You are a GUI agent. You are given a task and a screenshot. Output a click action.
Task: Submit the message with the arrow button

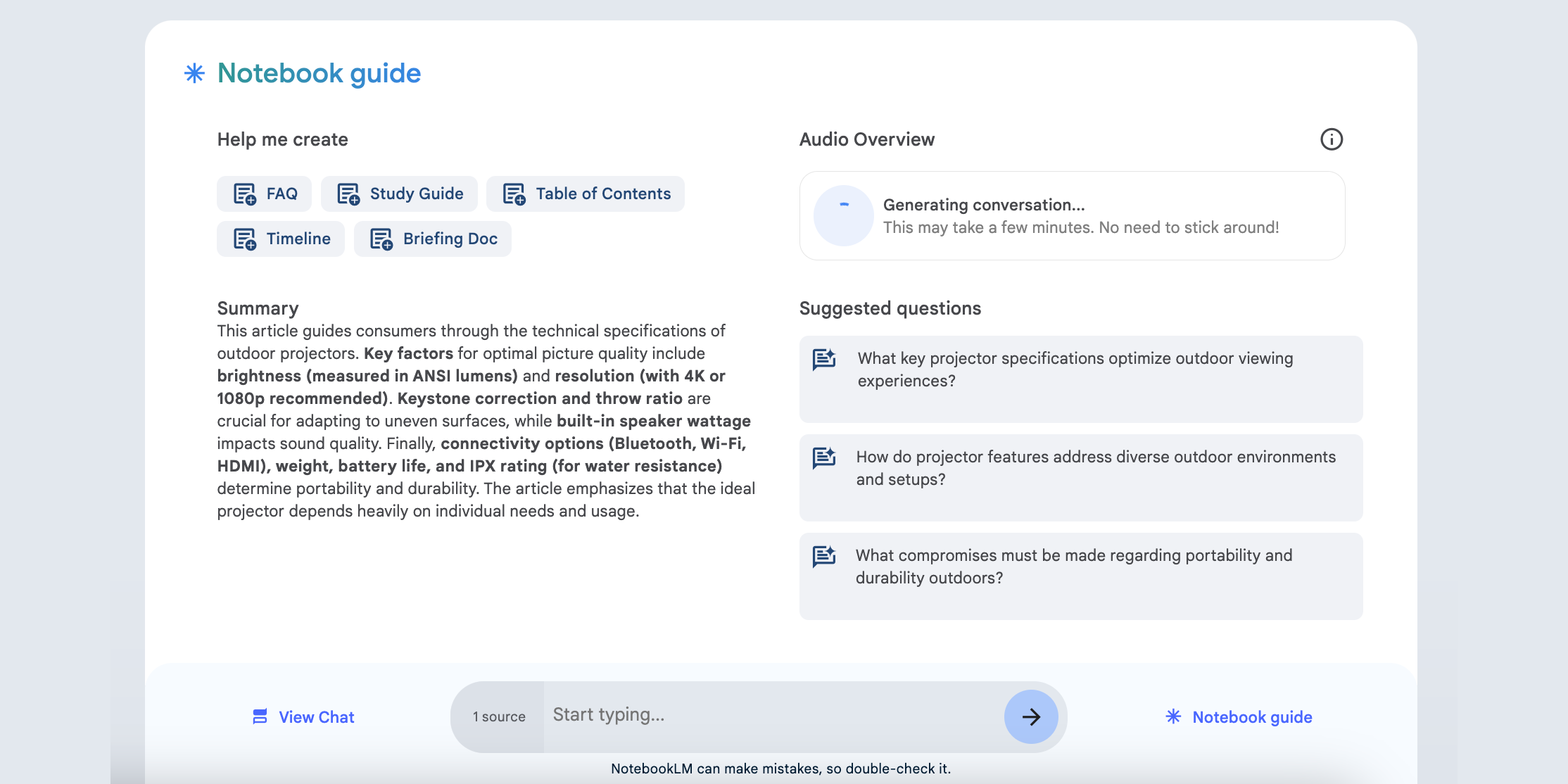pos(1031,716)
